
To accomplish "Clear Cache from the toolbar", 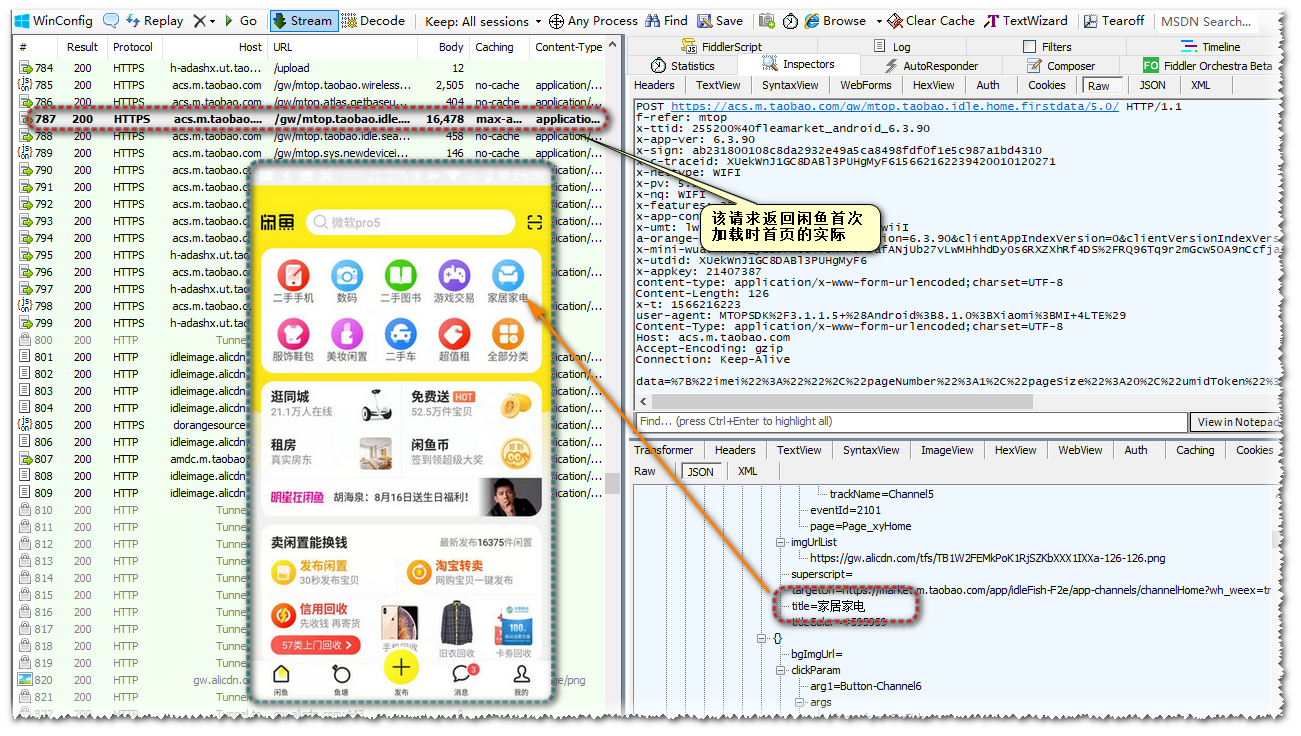I will click(929, 20).
